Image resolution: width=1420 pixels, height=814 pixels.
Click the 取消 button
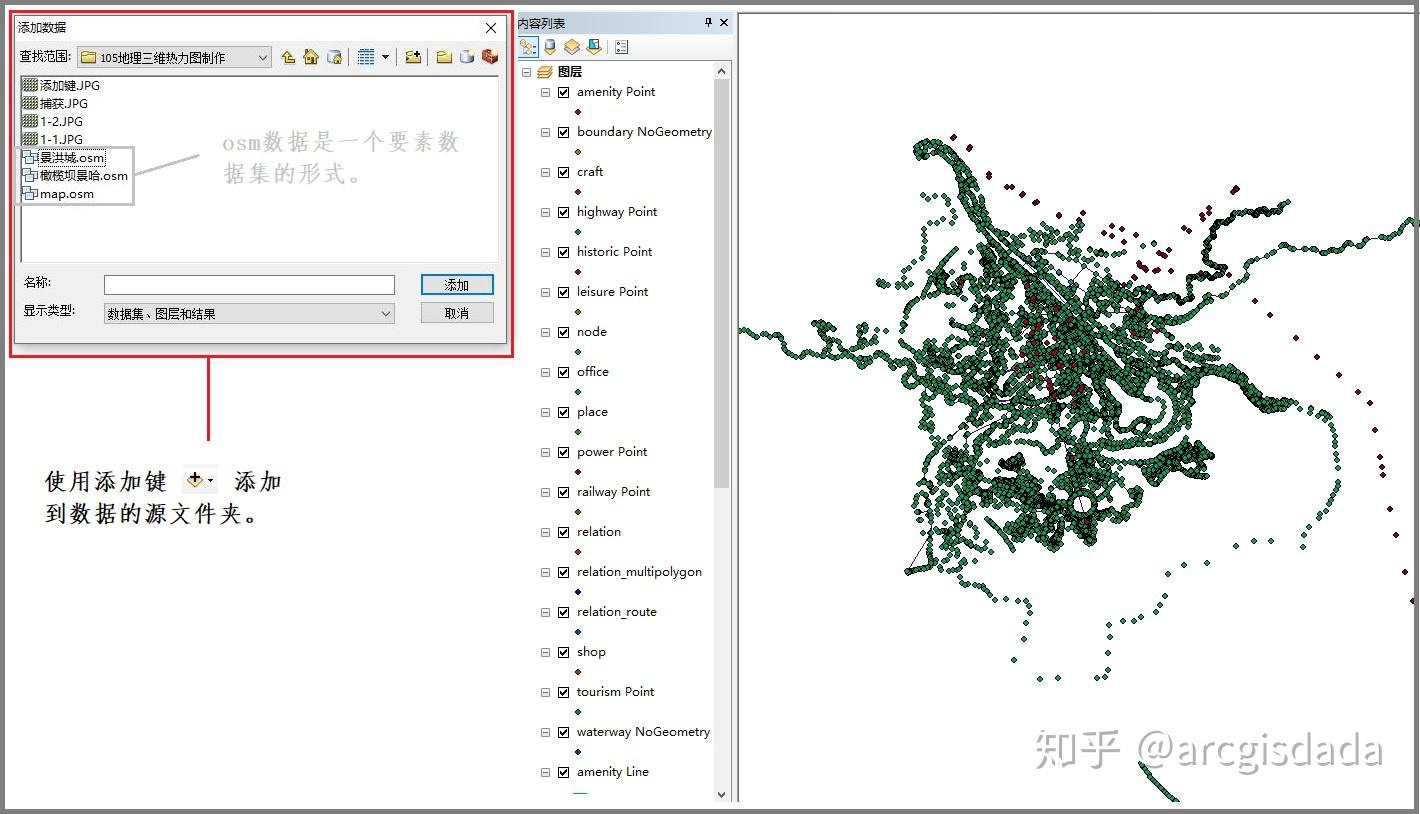tap(456, 312)
